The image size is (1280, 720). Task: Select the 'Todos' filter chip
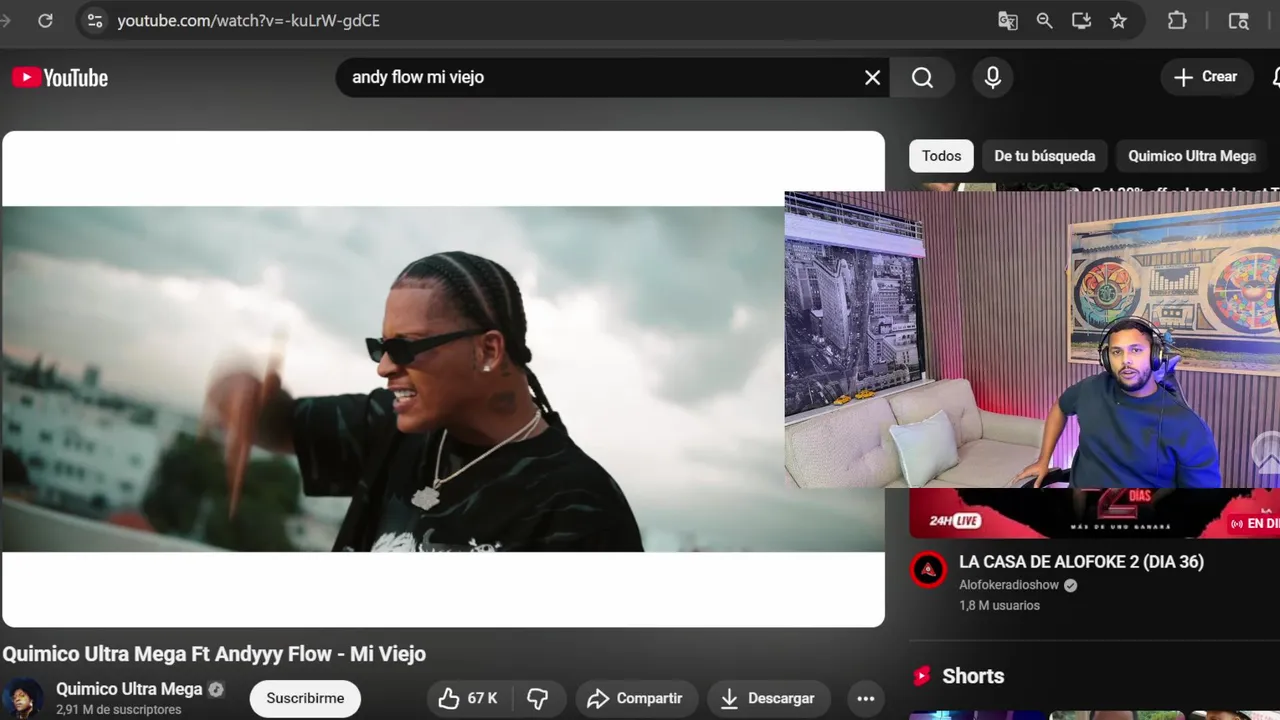click(941, 156)
